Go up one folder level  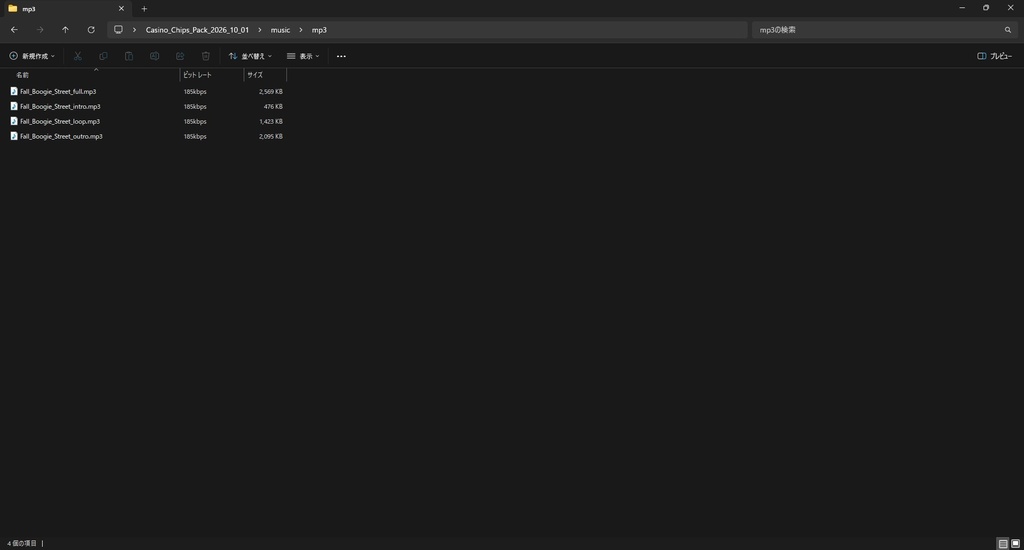[65, 29]
